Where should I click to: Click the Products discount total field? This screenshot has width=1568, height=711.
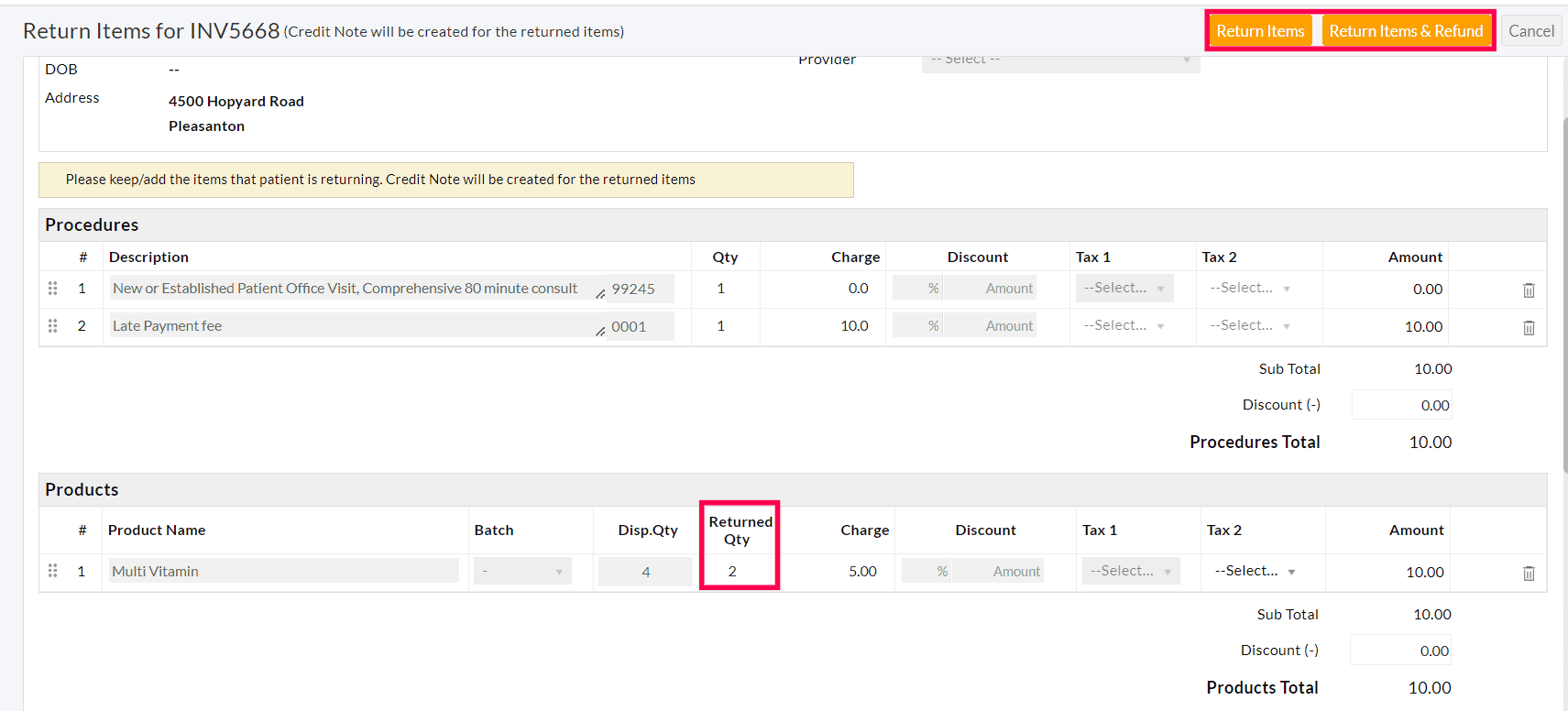[x=1400, y=651]
